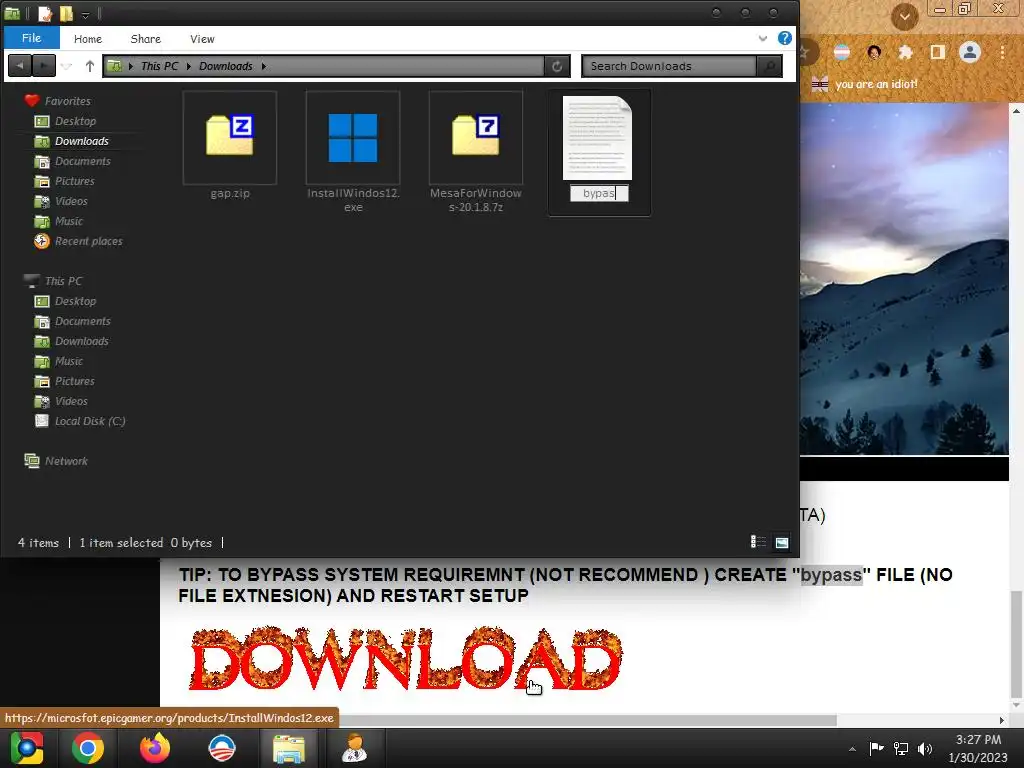Click the Properties quick access toolbar icon
This screenshot has height=768, width=1024.
[x=45, y=14]
